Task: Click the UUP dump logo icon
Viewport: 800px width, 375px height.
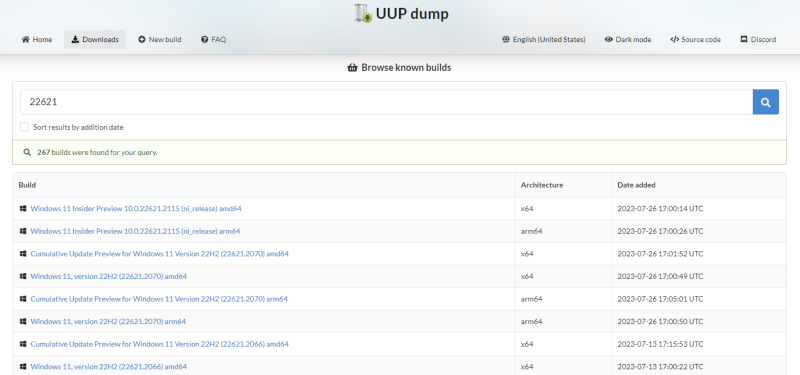Action: pyautogui.click(x=363, y=13)
